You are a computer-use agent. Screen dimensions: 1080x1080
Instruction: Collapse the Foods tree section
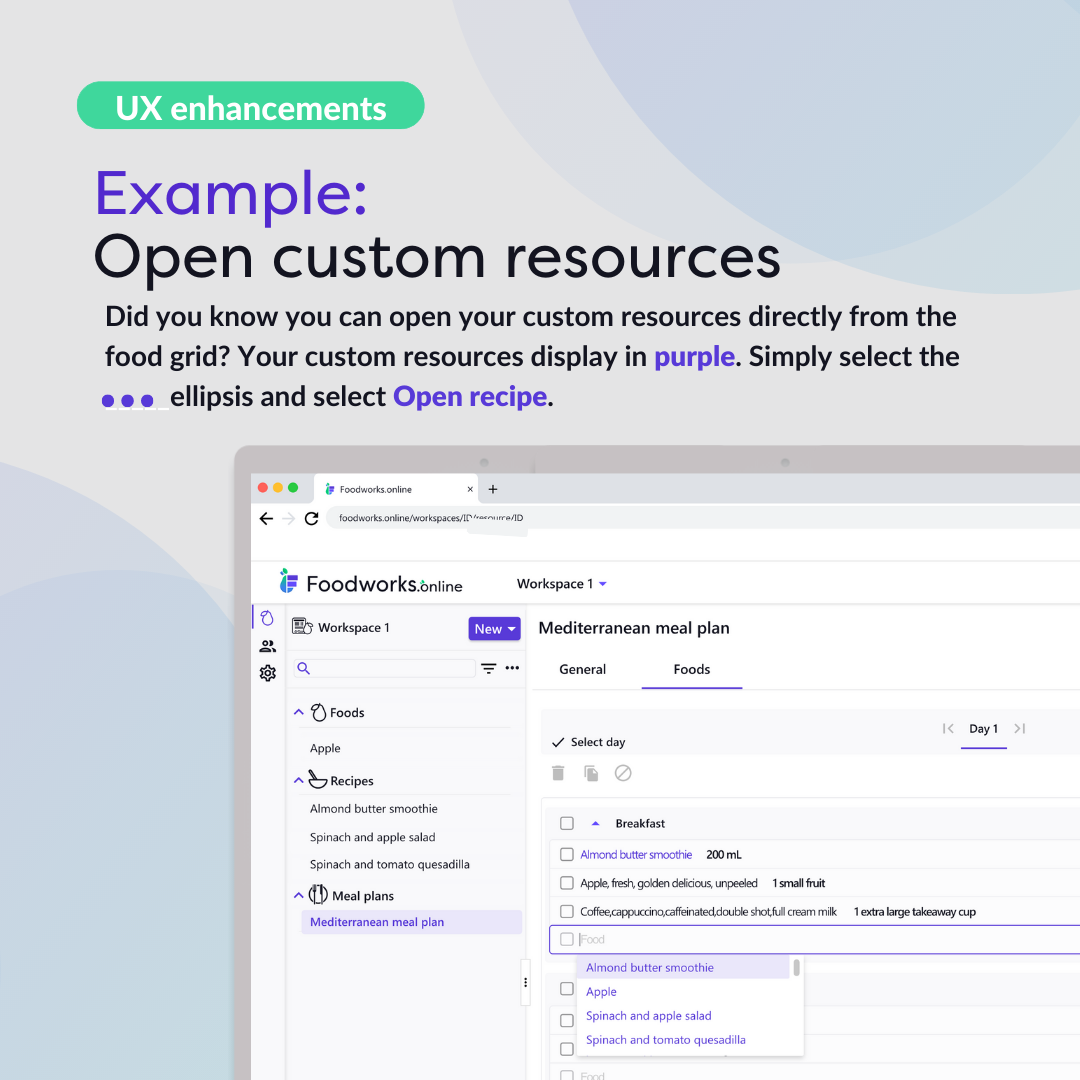click(299, 712)
